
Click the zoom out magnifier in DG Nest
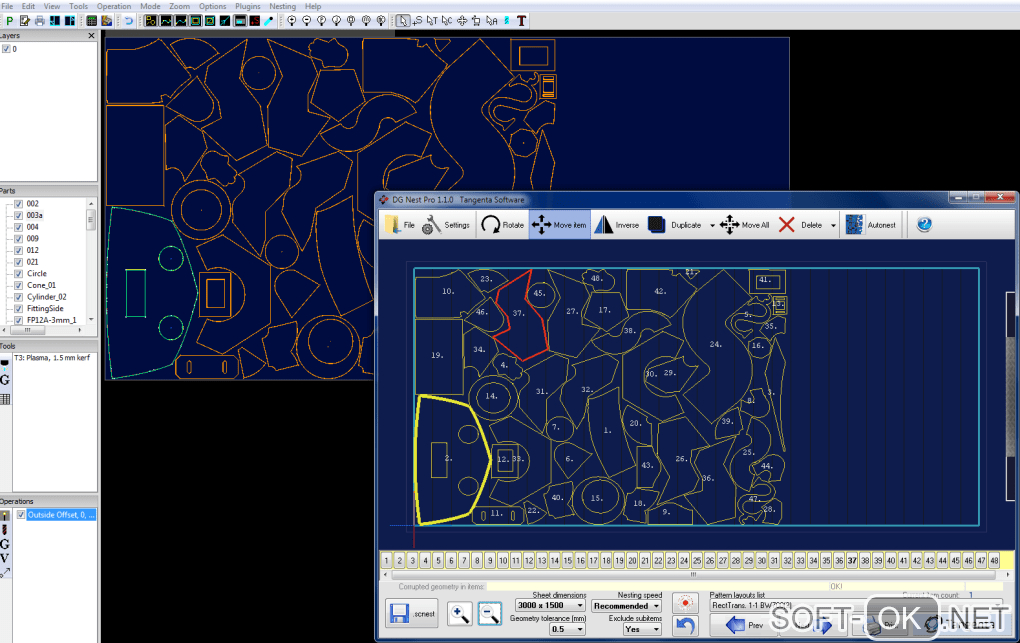pos(489,614)
